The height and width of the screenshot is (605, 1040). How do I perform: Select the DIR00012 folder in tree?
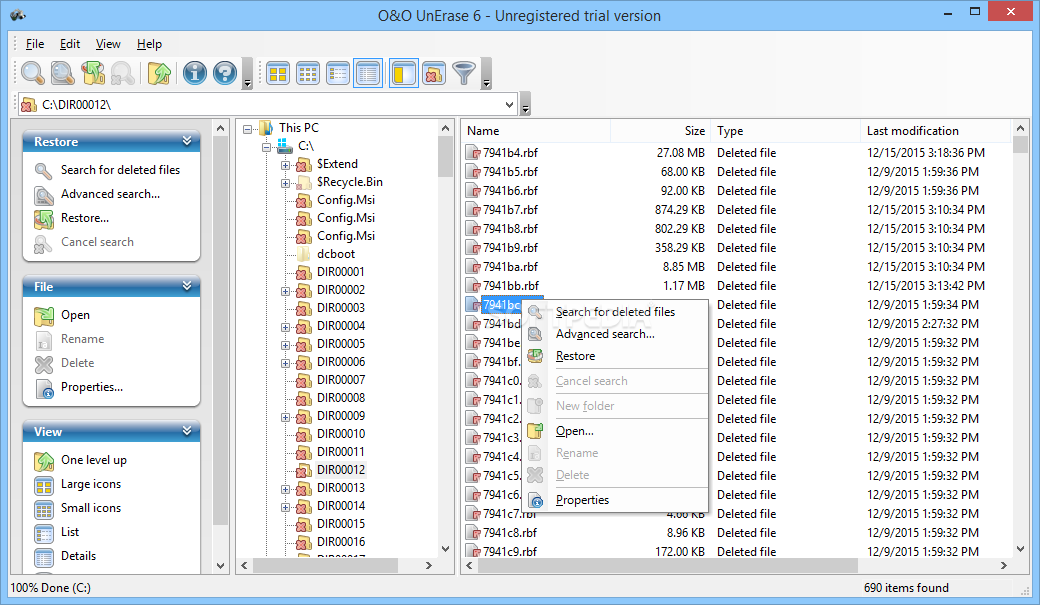(341, 470)
